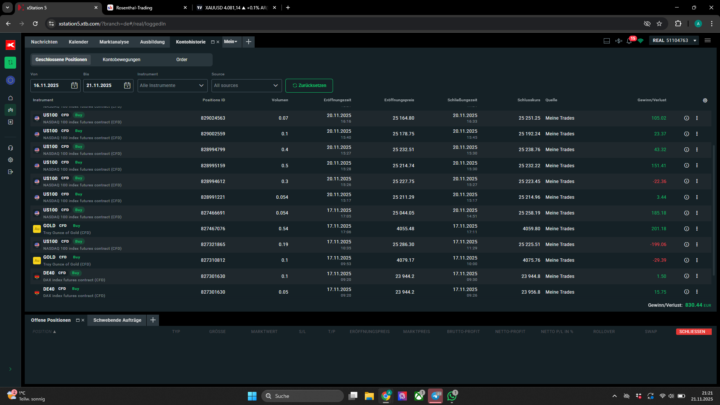Show info for position 829002559
720x405 pixels.
tap(686, 134)
